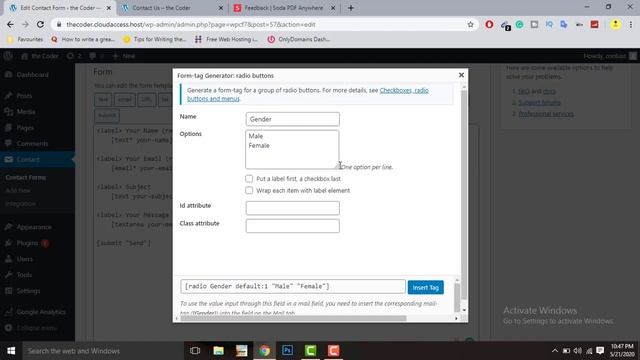Open the OnlyDomains Dash bookmark

coord(298,40)
